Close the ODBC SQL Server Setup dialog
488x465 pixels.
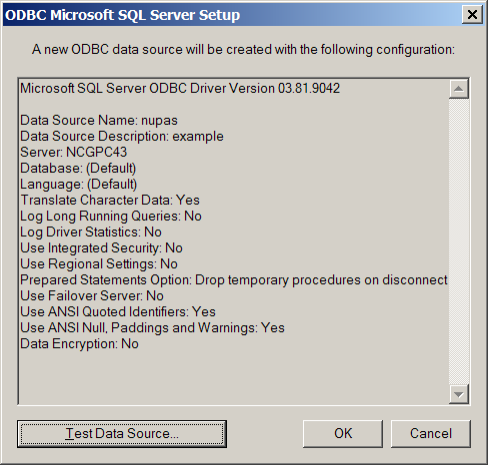(x=472, y=15)
